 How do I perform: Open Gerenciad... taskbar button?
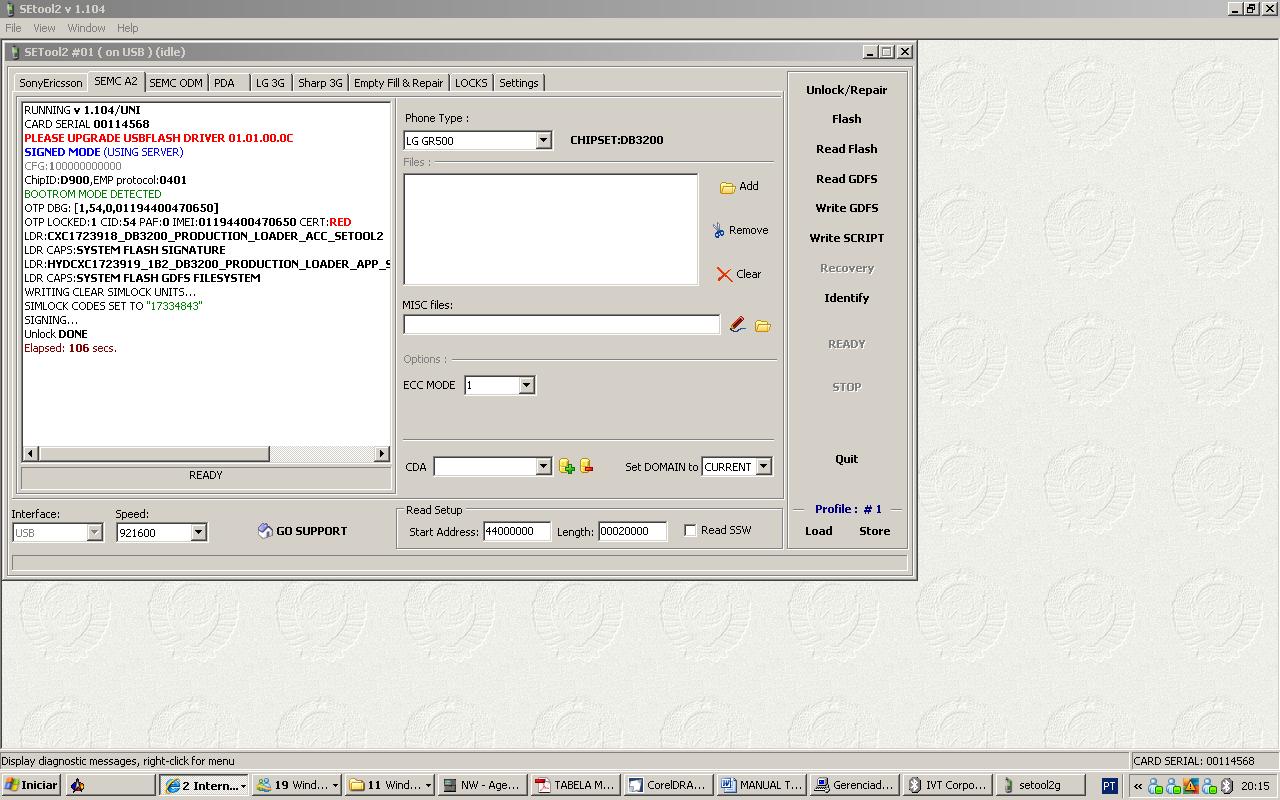click(x=854, y=785)
